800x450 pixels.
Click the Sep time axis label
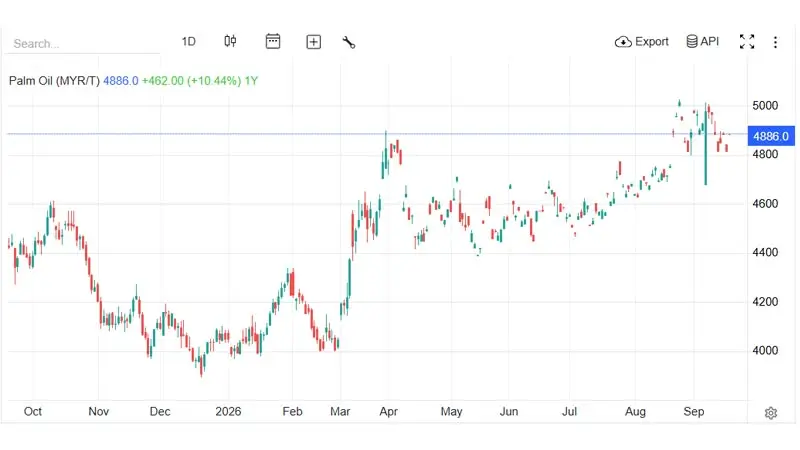(694, 411)
